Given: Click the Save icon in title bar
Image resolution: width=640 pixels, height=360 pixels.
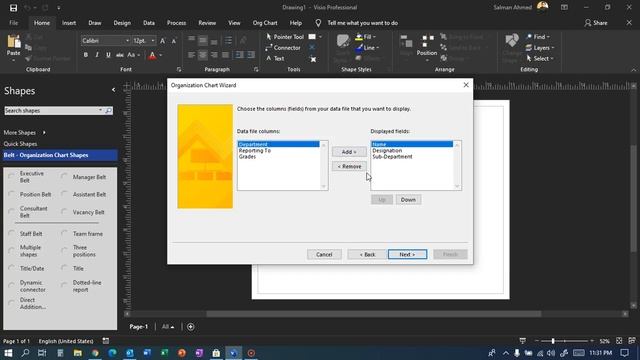Looking at the screenshot, I should click(x=13, y=8).
